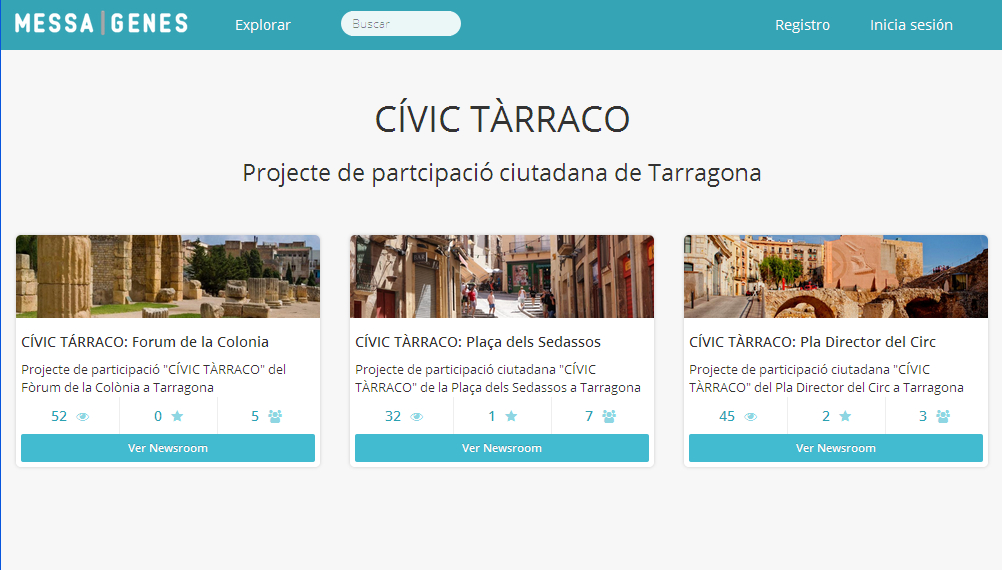
Task: Click the eye icon on Pla Director del Circ card
Action: (x=751, y=417)
